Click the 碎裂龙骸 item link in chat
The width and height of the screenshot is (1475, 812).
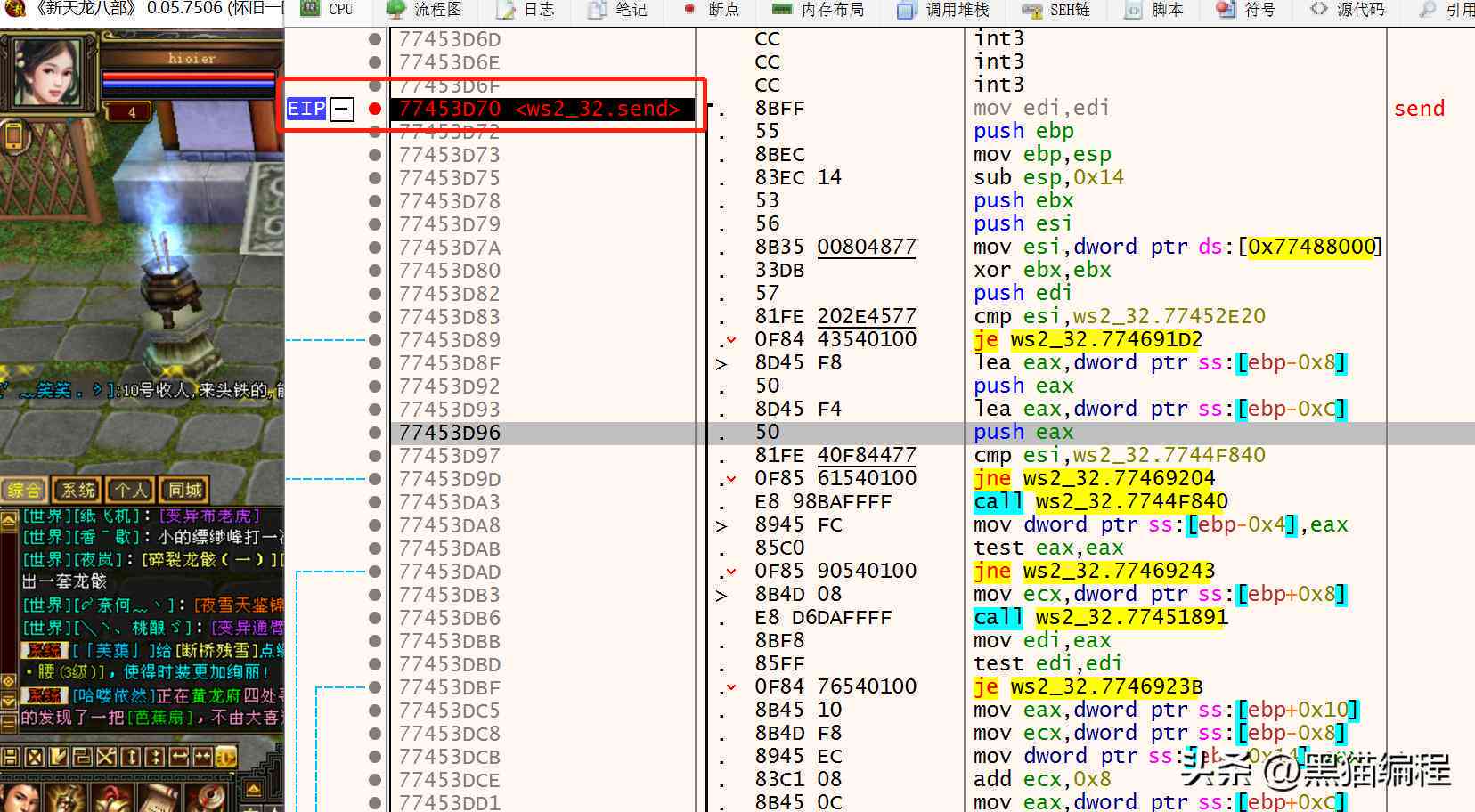click(209, 561)
